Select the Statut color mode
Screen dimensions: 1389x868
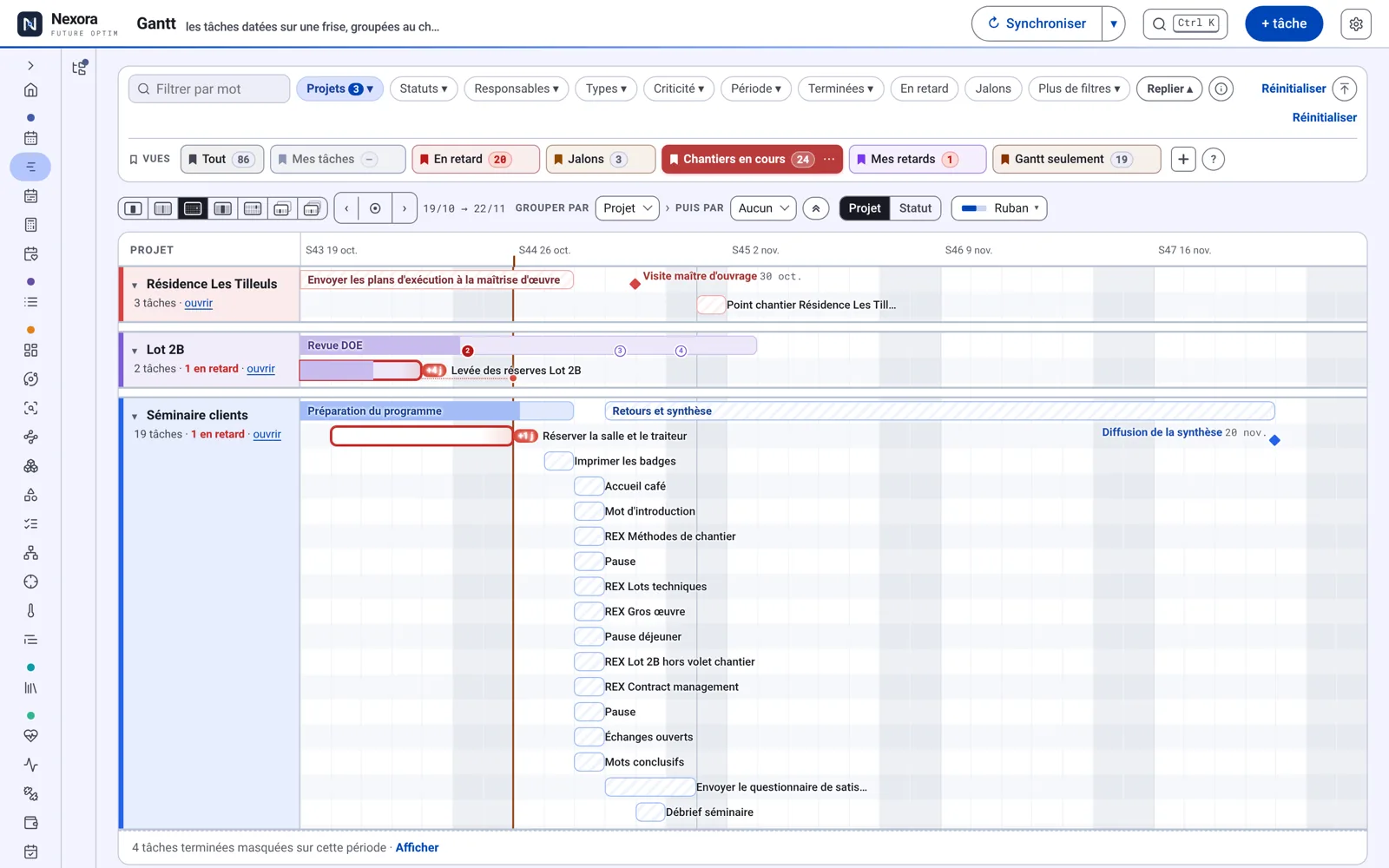tap(915, 208)
